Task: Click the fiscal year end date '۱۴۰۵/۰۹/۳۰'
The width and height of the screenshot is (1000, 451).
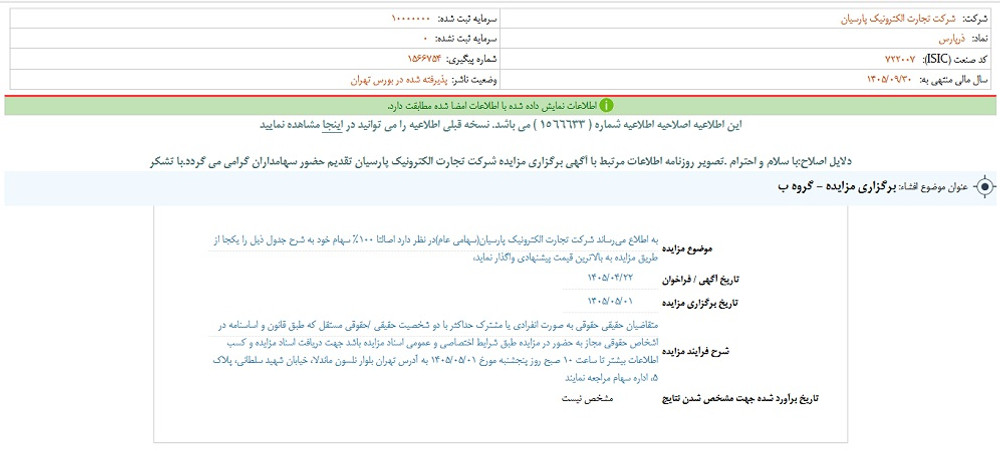Action: (891, 80)
